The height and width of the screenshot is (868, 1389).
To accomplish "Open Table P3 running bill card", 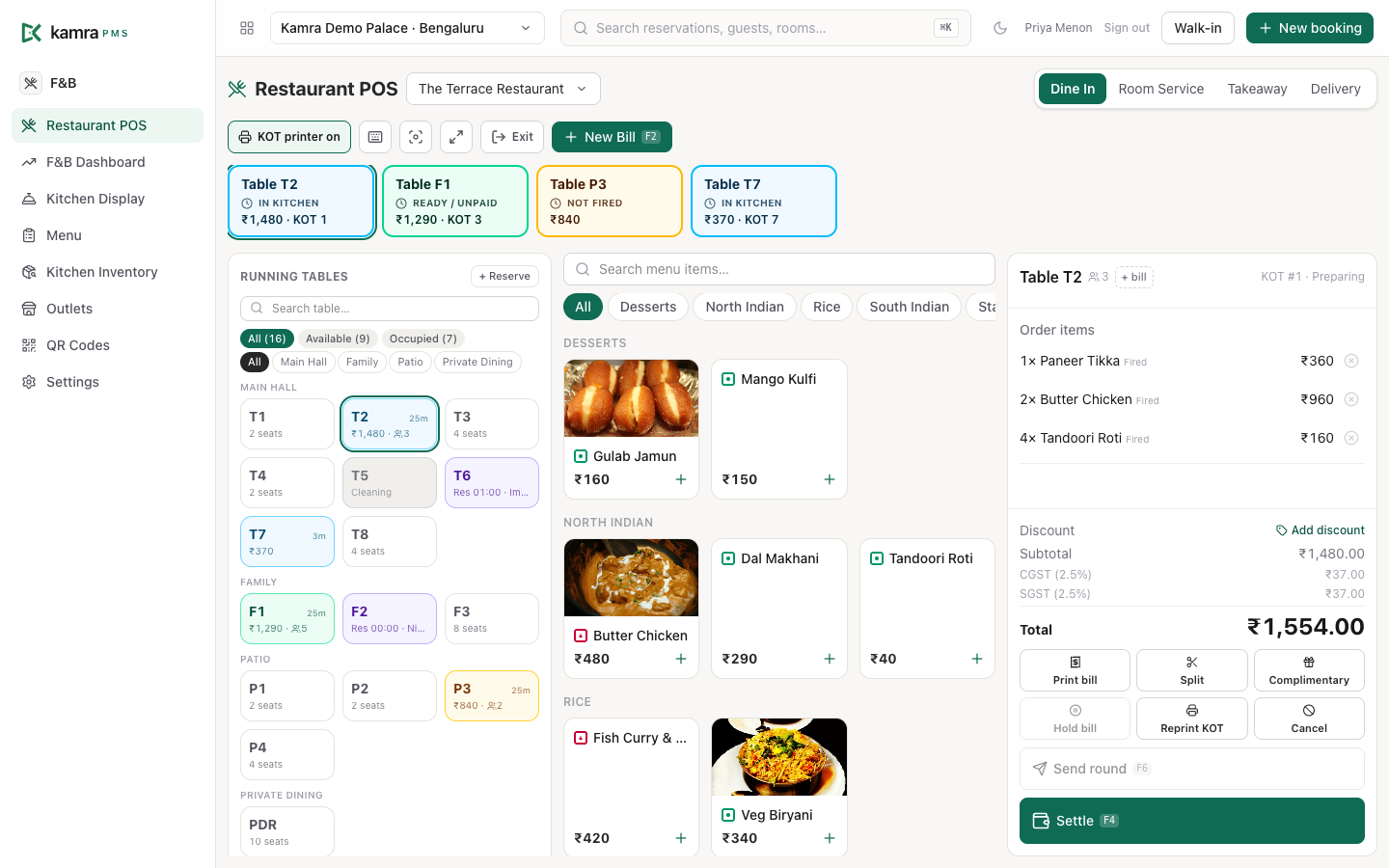I will 610,201.
